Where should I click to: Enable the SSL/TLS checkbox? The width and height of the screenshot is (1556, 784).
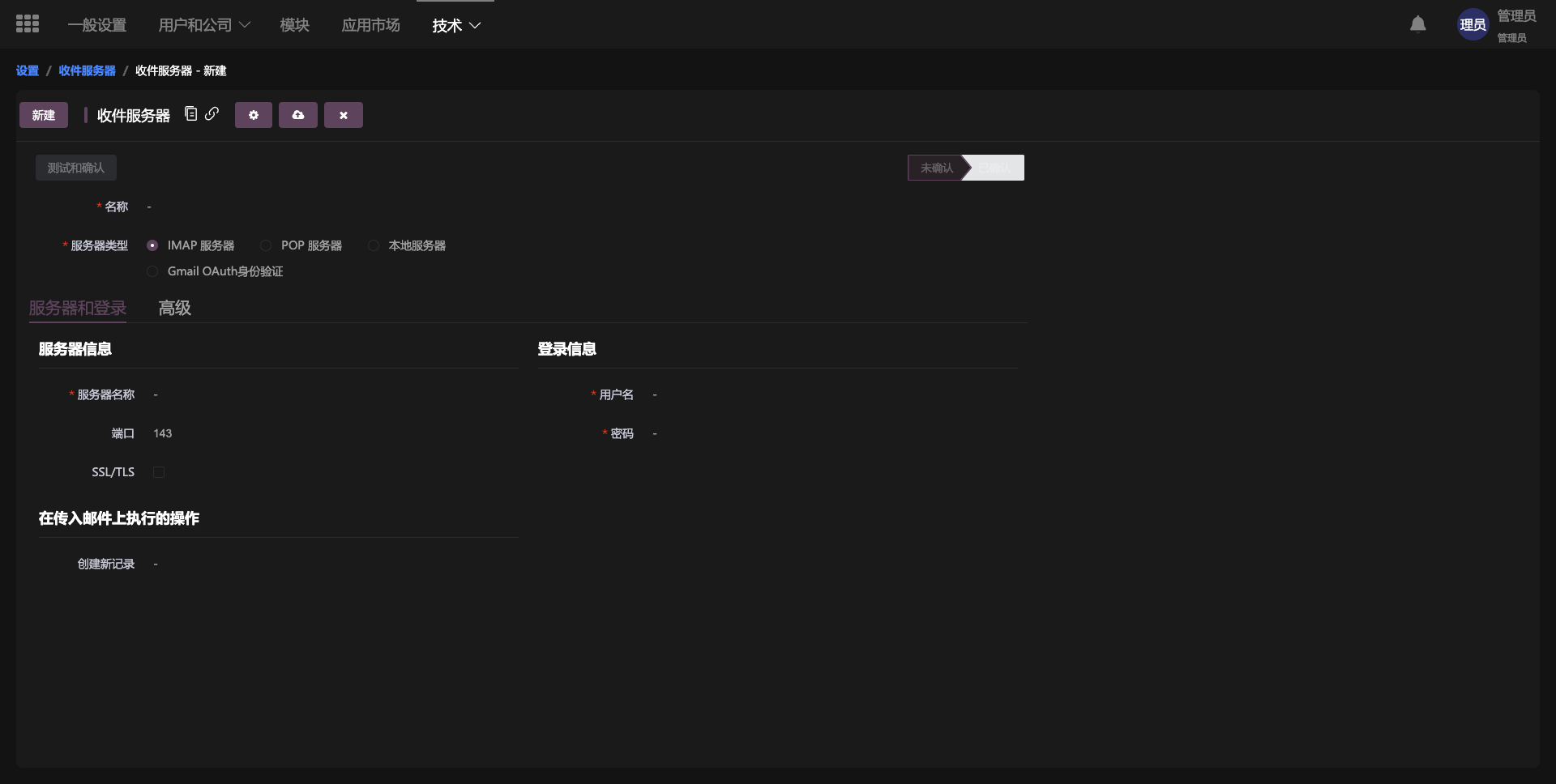tap(159, 472)
